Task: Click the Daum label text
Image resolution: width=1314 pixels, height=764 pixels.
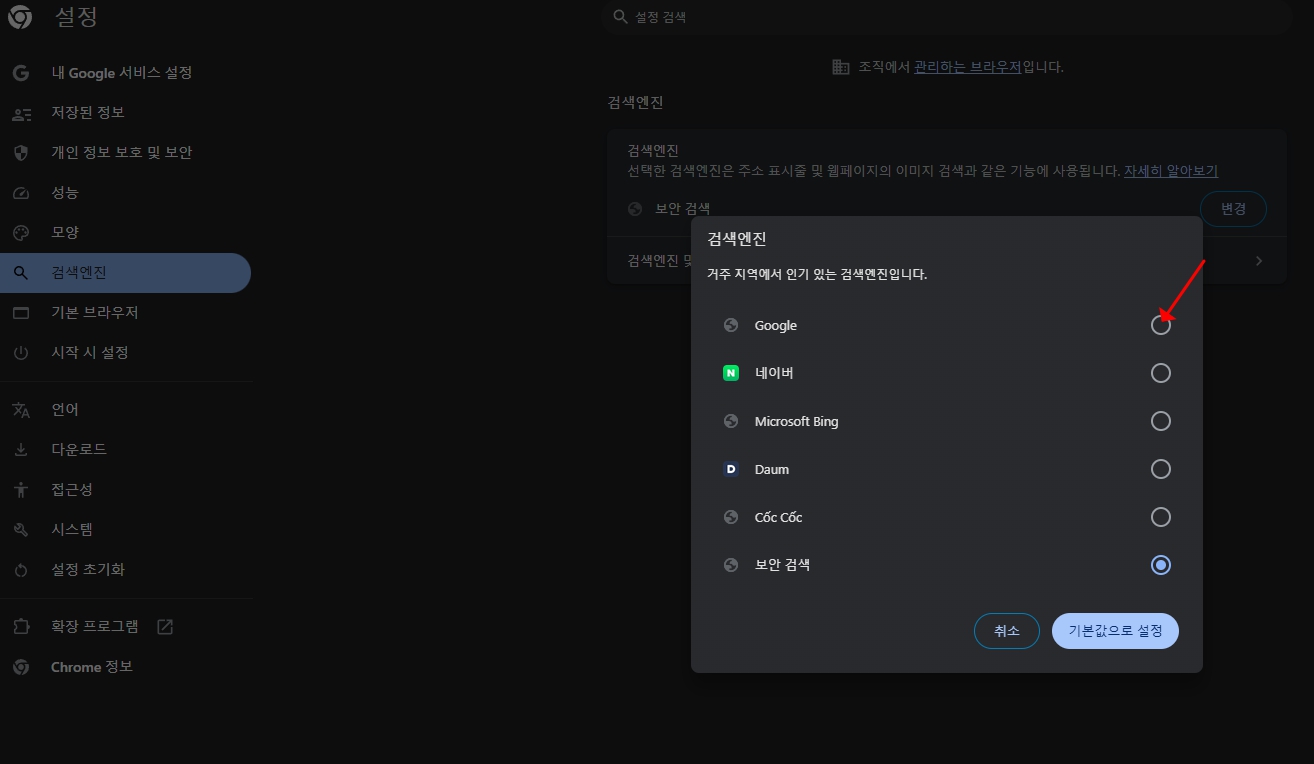Action: coord(771,469)
